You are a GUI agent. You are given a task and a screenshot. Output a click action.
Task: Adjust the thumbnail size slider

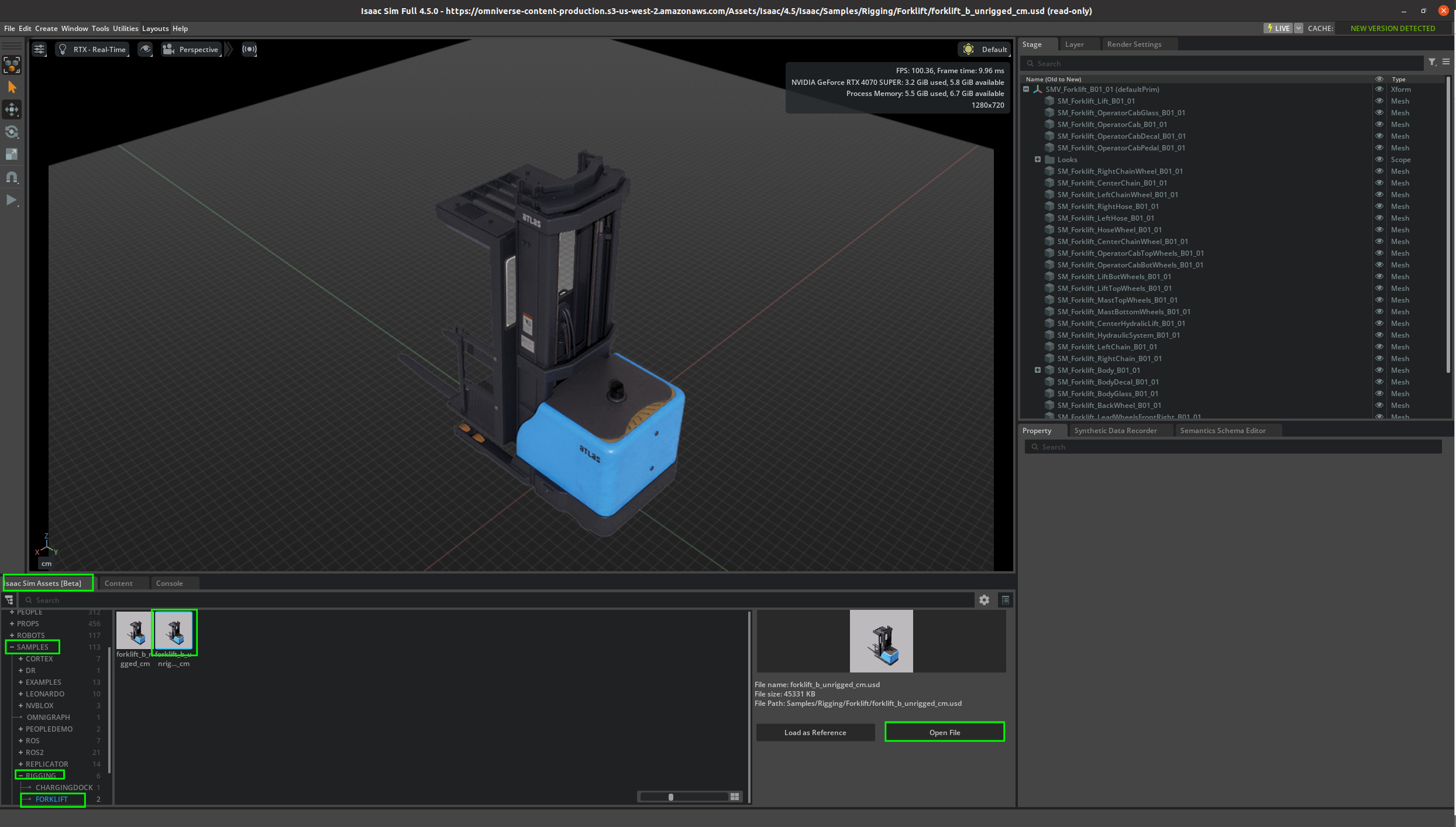click(671, 797)
